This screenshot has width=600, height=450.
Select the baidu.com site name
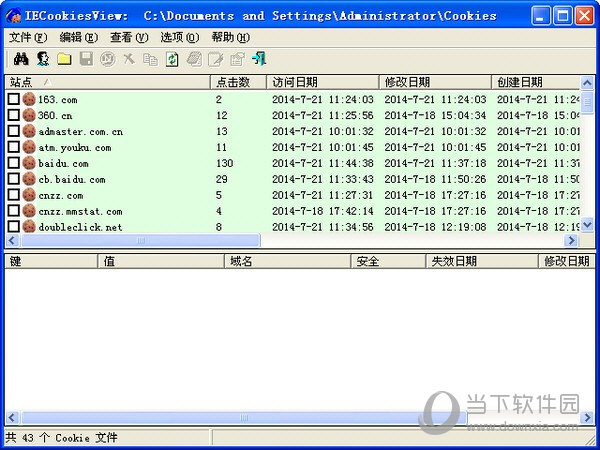(64, 164)
